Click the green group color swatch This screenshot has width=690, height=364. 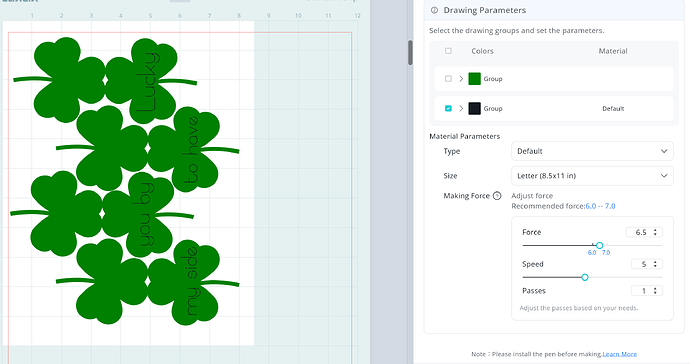coord(474,79)
